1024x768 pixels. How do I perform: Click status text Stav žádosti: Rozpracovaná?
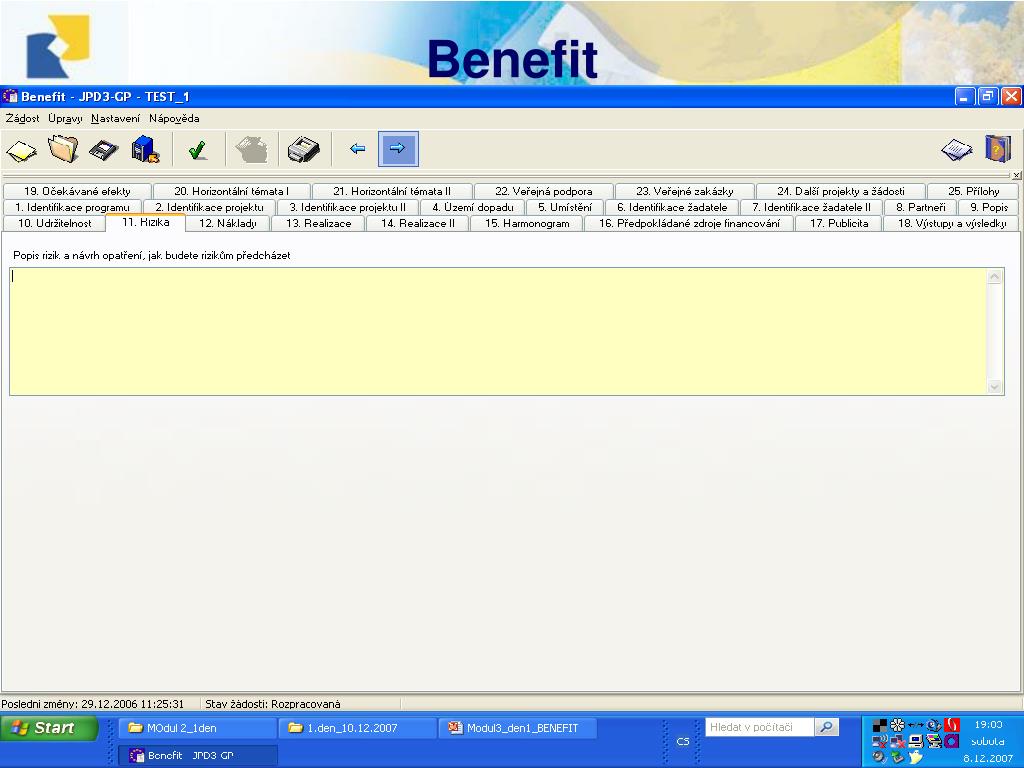click(273, 704)
